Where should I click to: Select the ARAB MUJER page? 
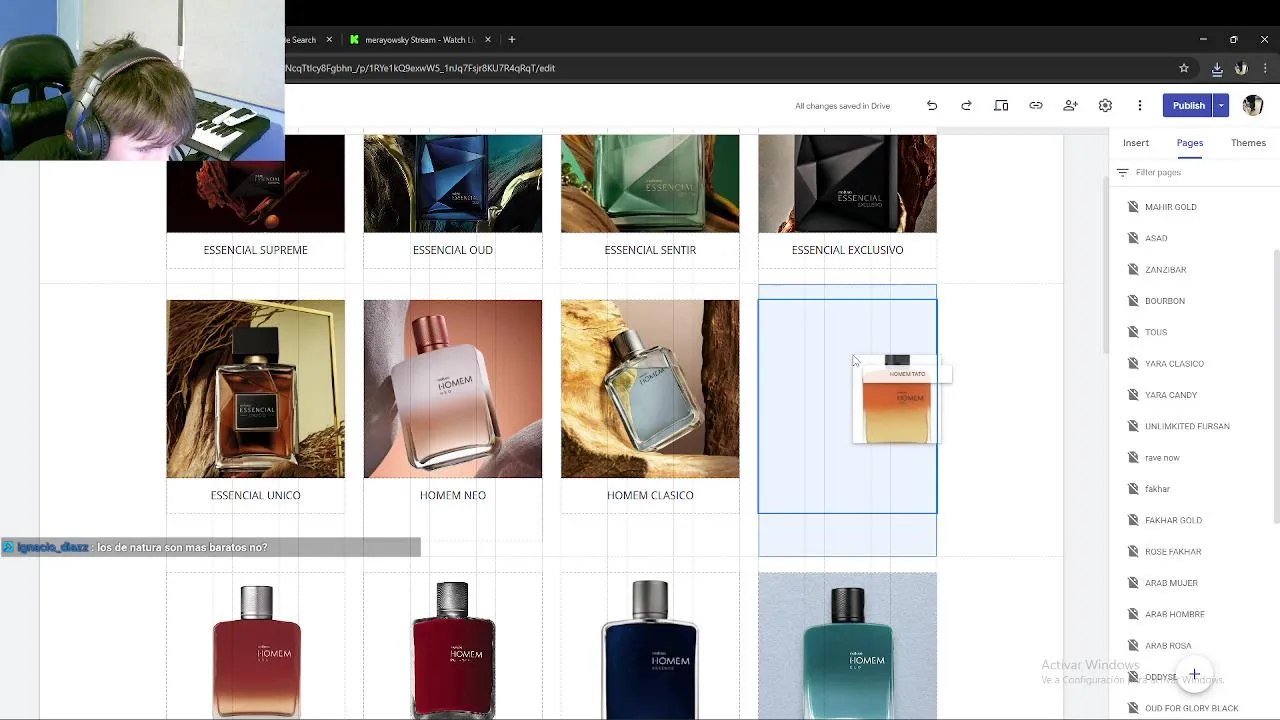1171,583
